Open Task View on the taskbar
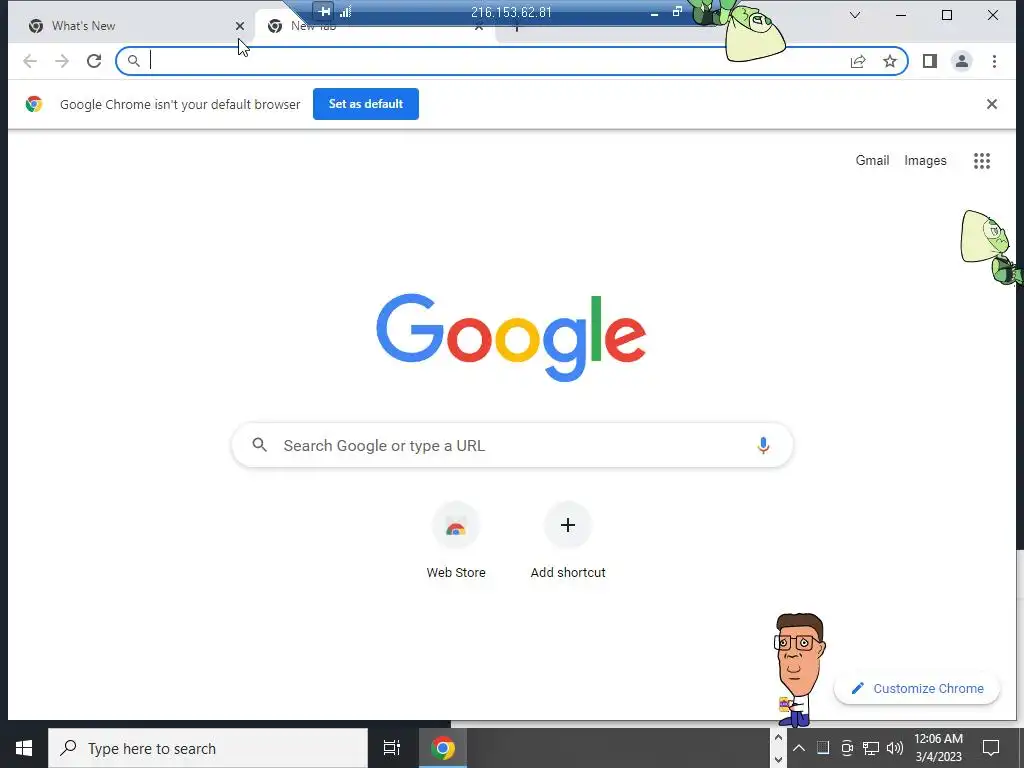Screen dimensions: 1024x768 pos(391,748)
